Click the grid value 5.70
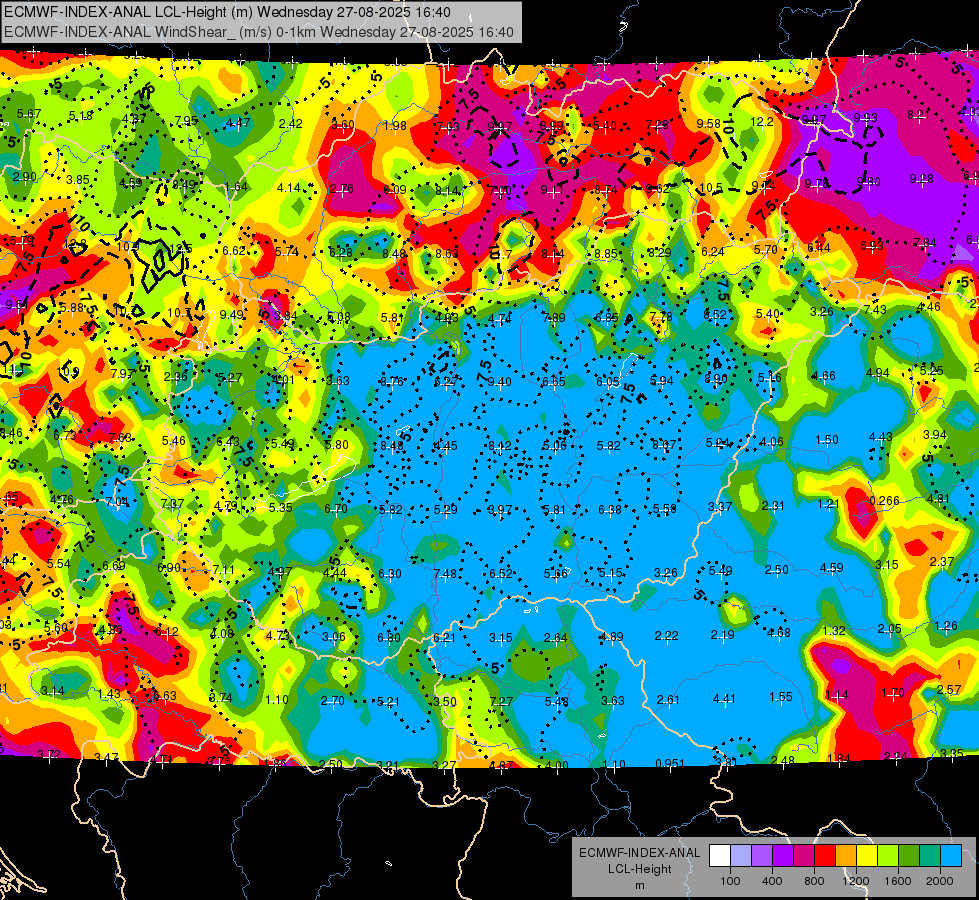 [765, 250]
